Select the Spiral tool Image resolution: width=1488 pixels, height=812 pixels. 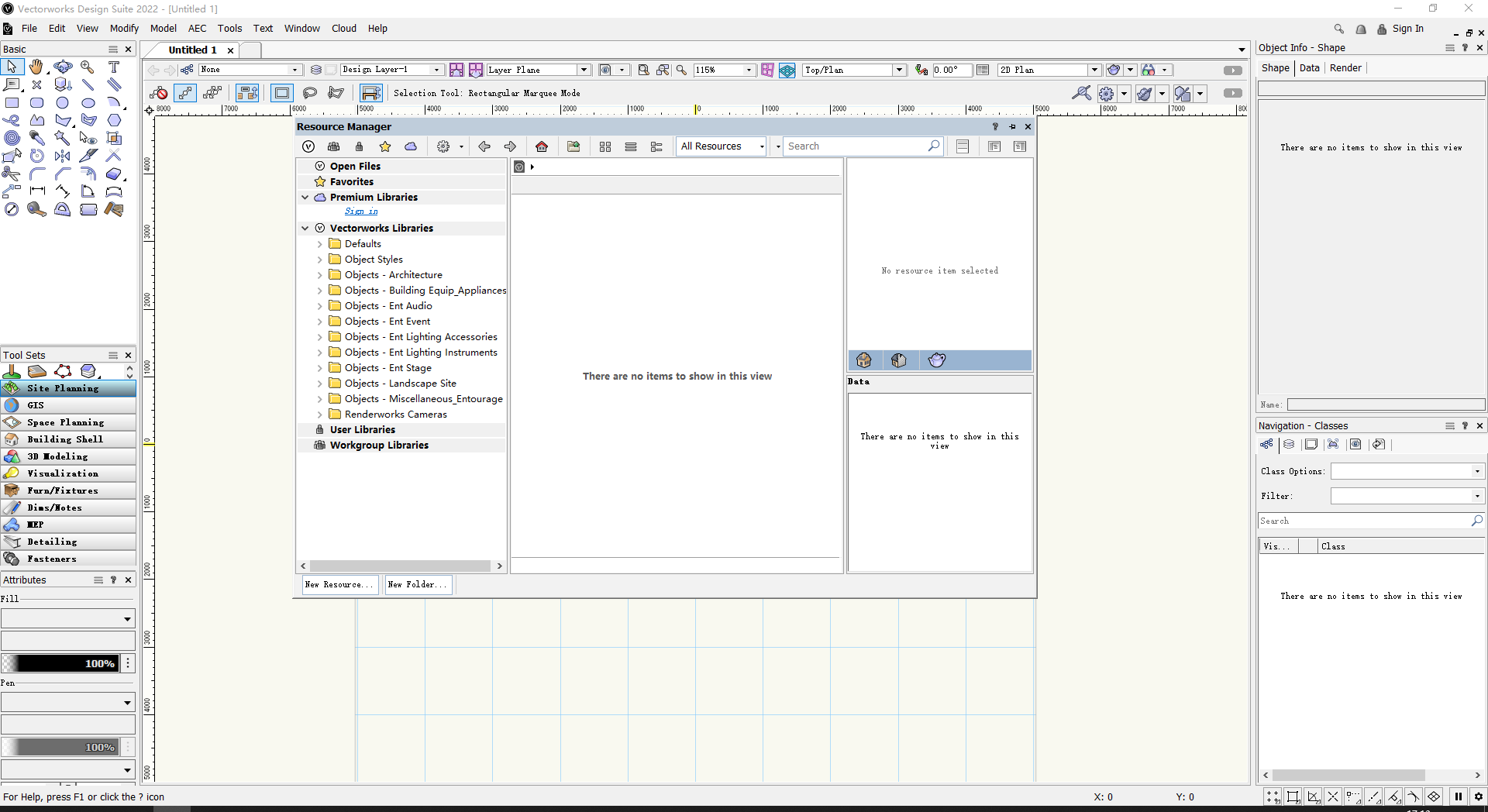[x=12, y=138]
